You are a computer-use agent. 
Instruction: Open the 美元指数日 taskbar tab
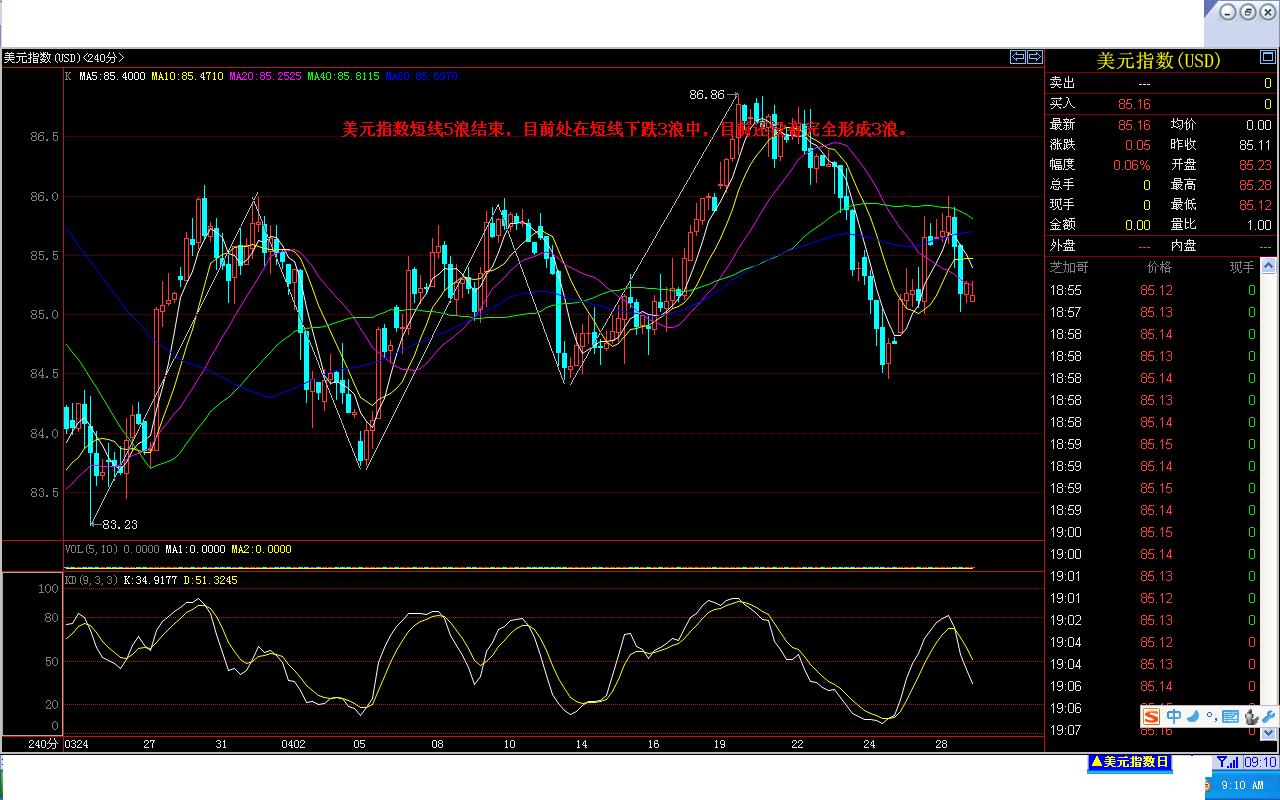click(1129, 762)
